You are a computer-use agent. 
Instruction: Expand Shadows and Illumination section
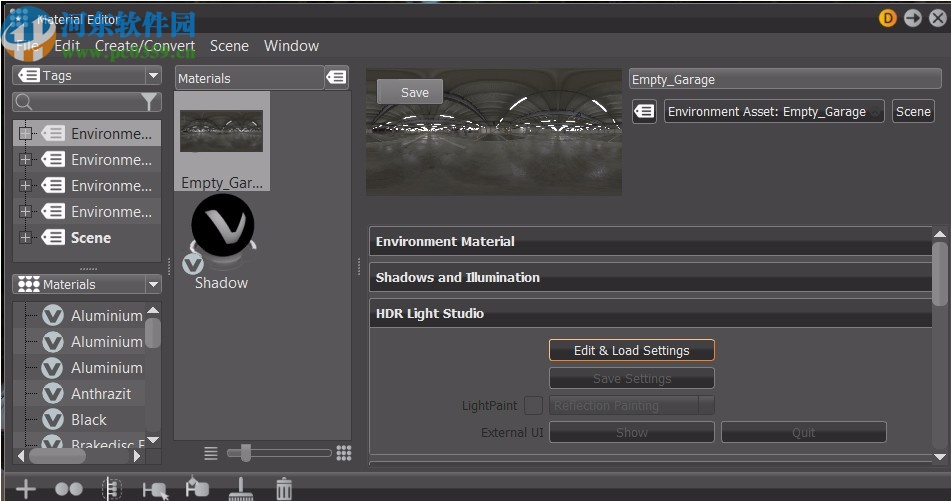650,277
